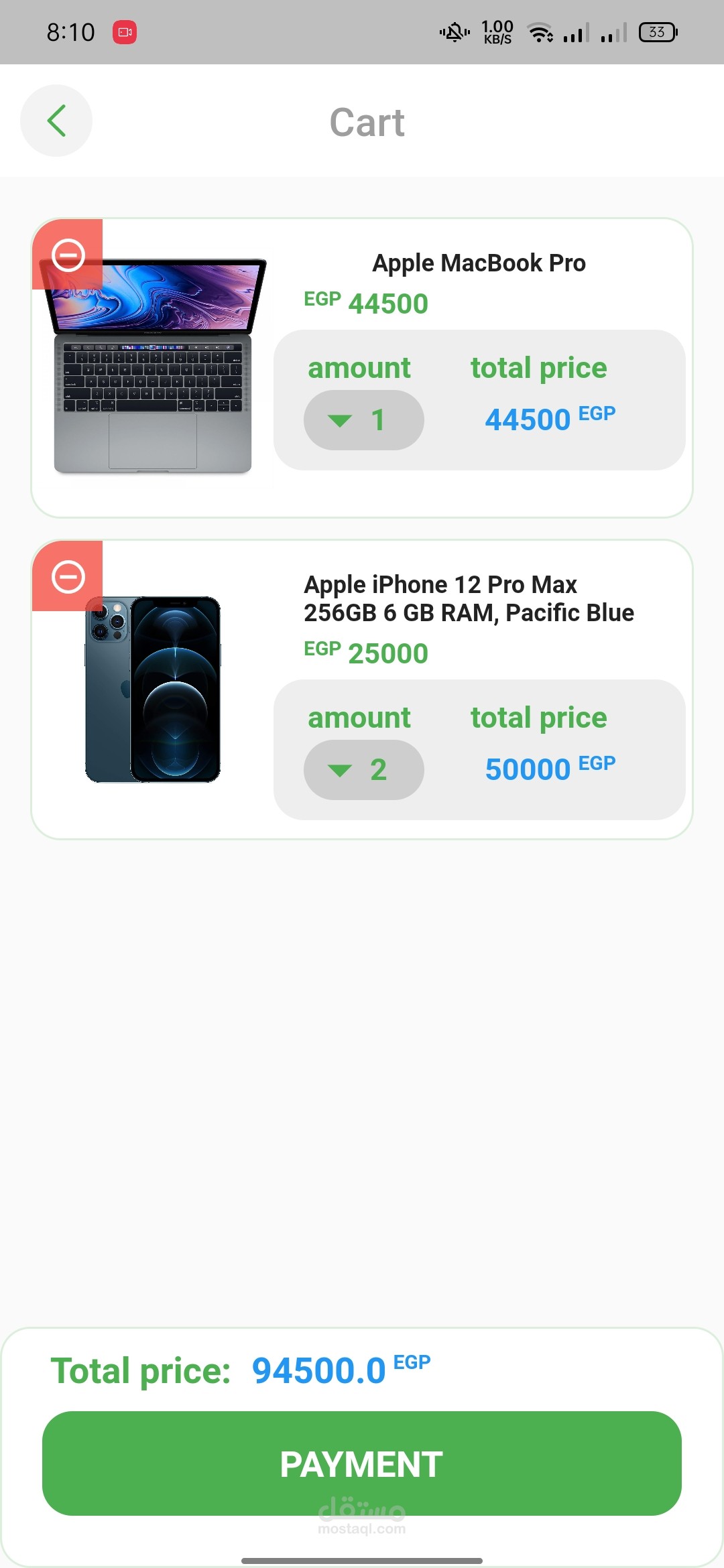Tap the Wi-Fi status icon

(540, 32)
